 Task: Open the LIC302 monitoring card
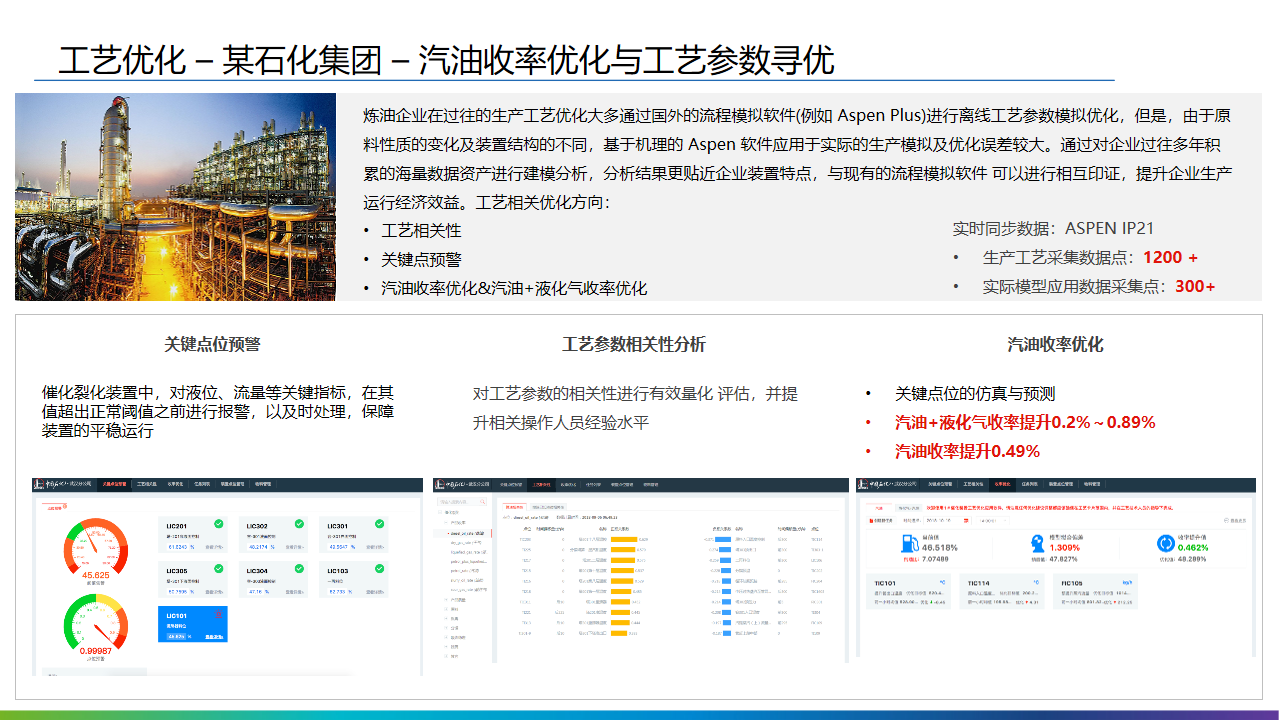click(x=273, y=535)
